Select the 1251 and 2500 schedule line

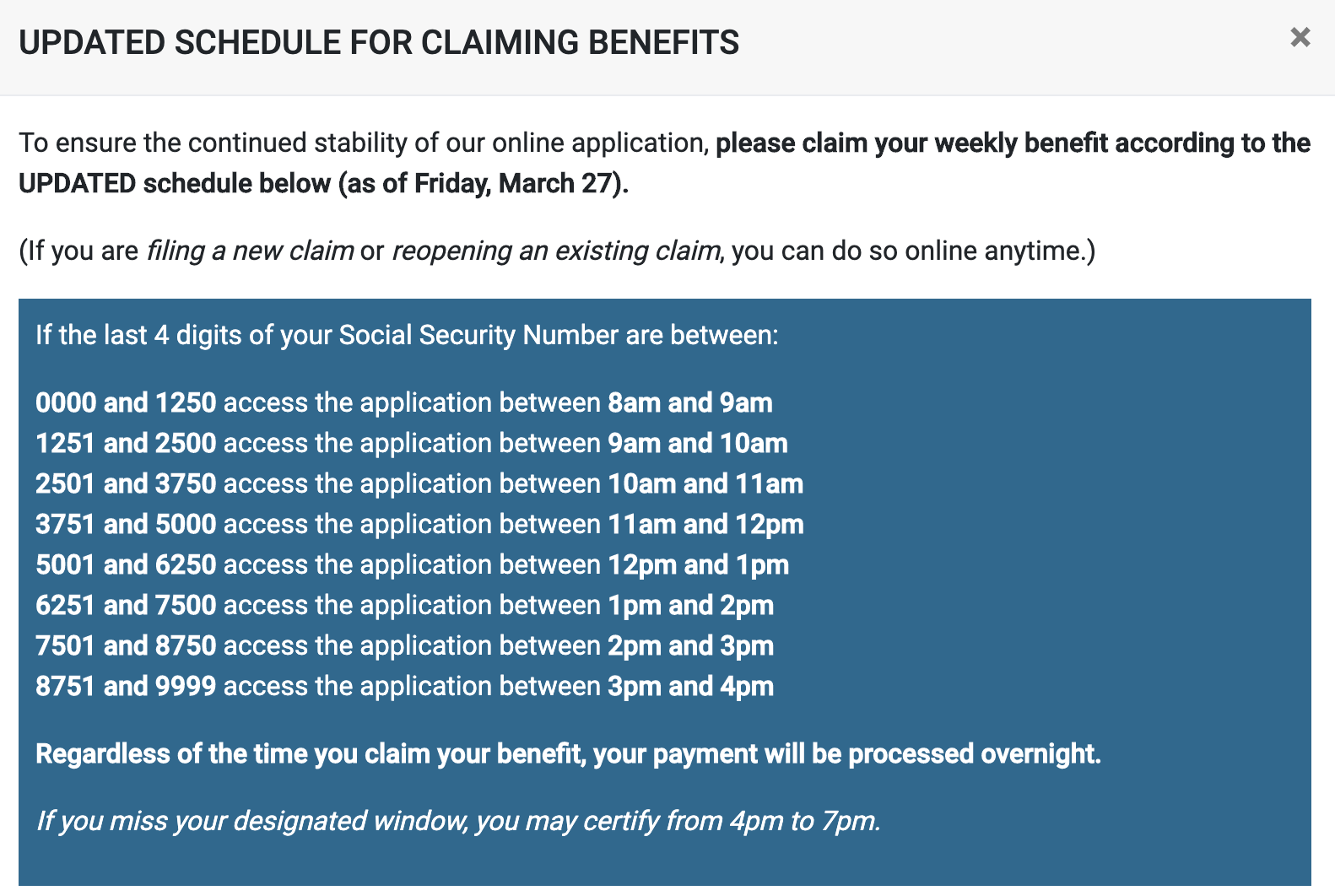point(412,443)
